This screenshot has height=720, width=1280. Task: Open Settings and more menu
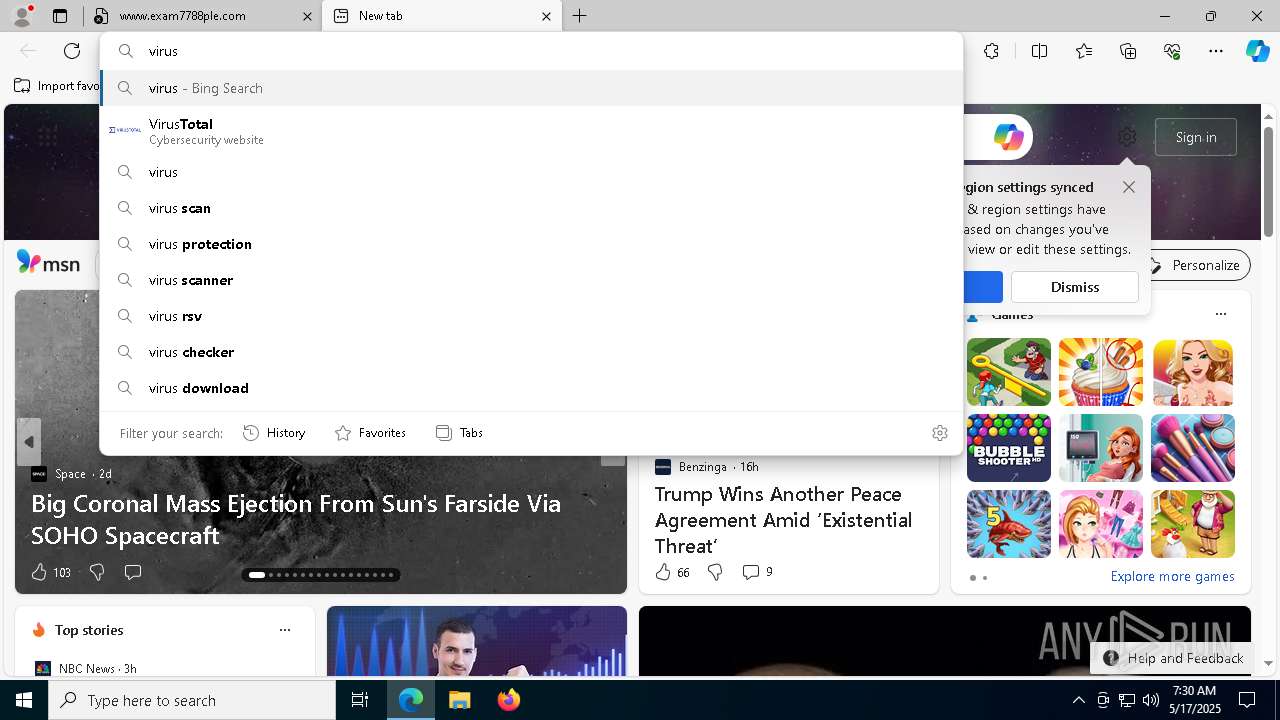click(x=1216, y=51)
